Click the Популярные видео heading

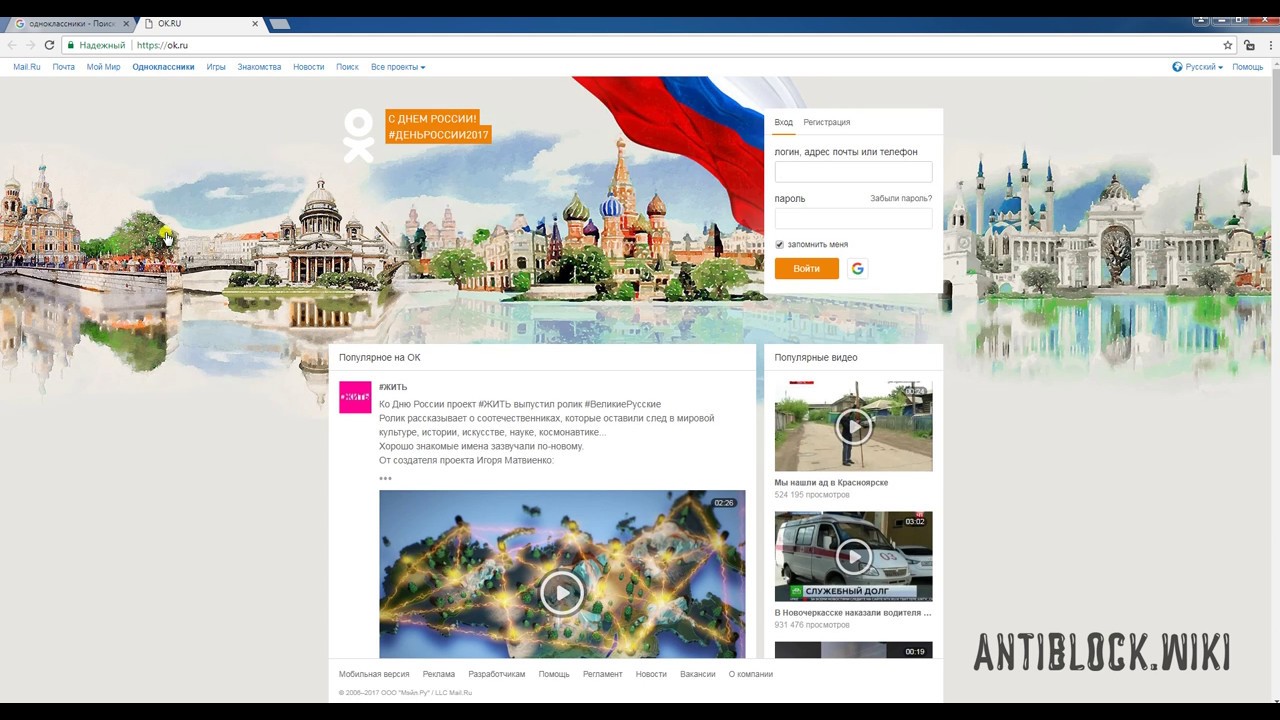pyautogui.click(x=816, y=357)
